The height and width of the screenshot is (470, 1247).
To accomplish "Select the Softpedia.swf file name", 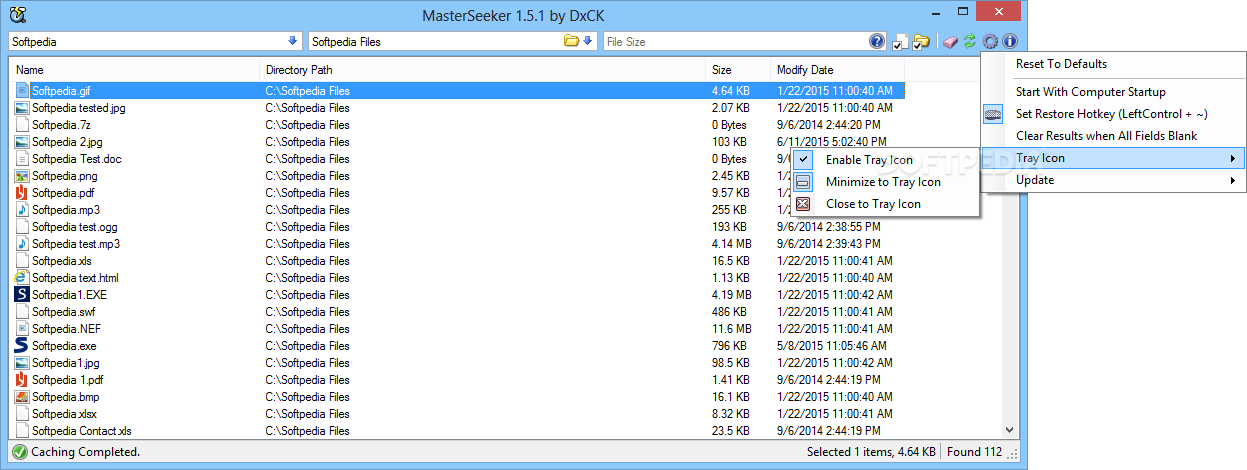I will tap(63, 311).
